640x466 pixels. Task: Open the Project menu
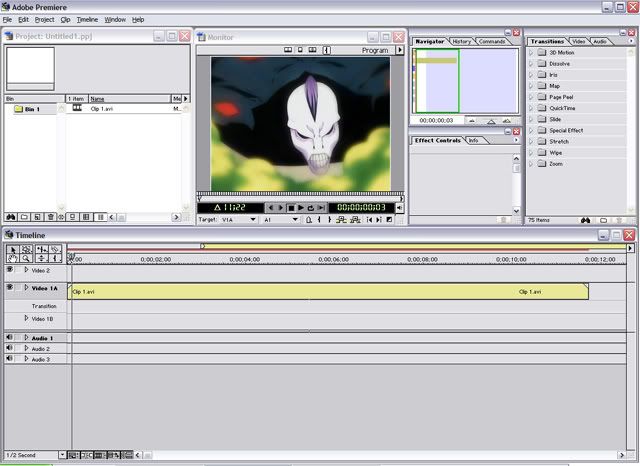coord(44,20)
